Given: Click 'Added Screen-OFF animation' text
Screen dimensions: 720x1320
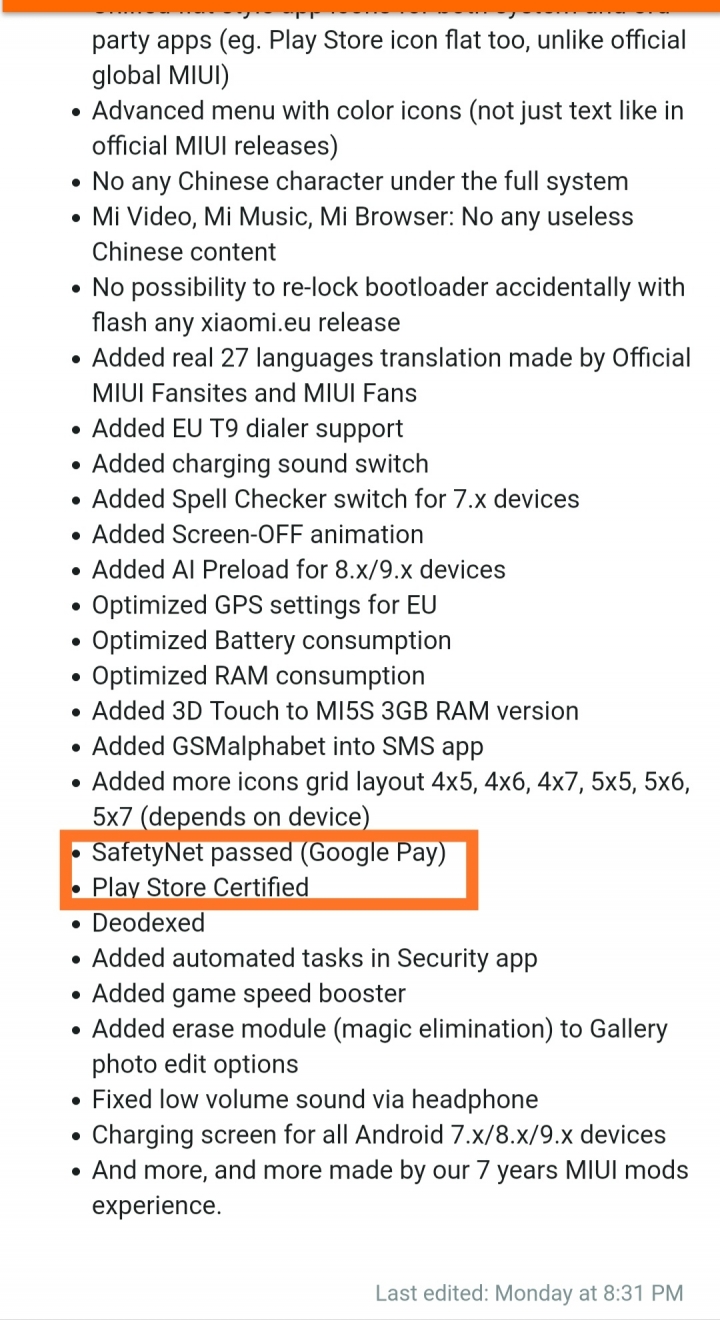Looking at the screenshot, I should click(x=257, y=535).
